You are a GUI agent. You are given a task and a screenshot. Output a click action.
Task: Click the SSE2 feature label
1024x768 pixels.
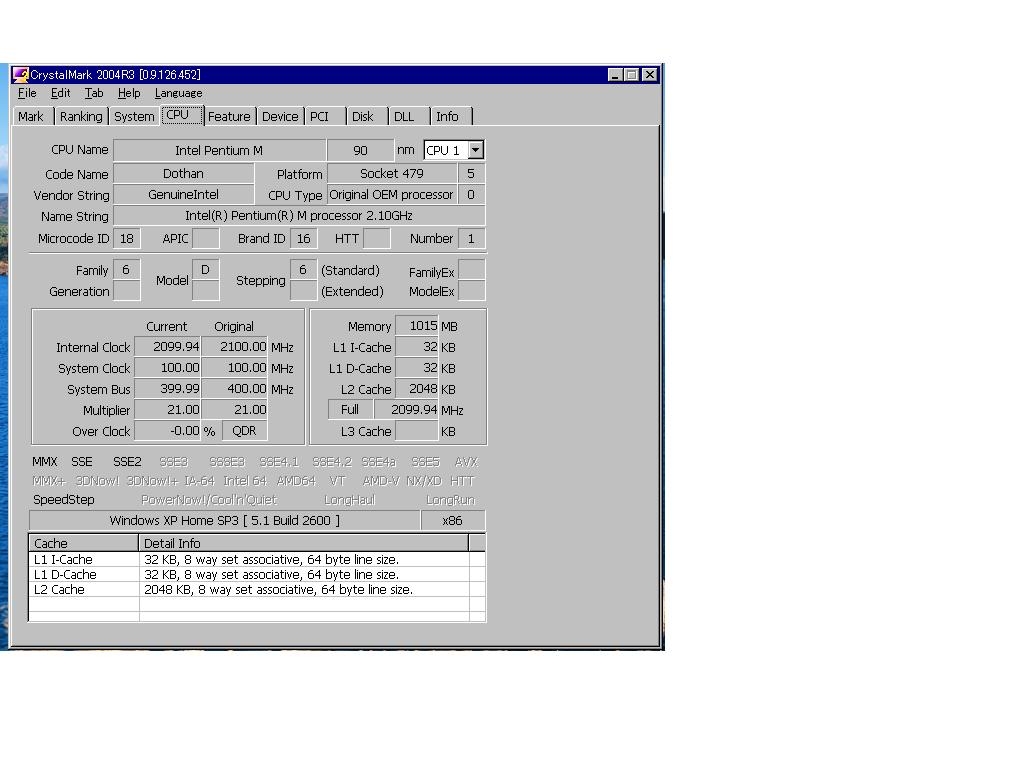pos(127,462)
